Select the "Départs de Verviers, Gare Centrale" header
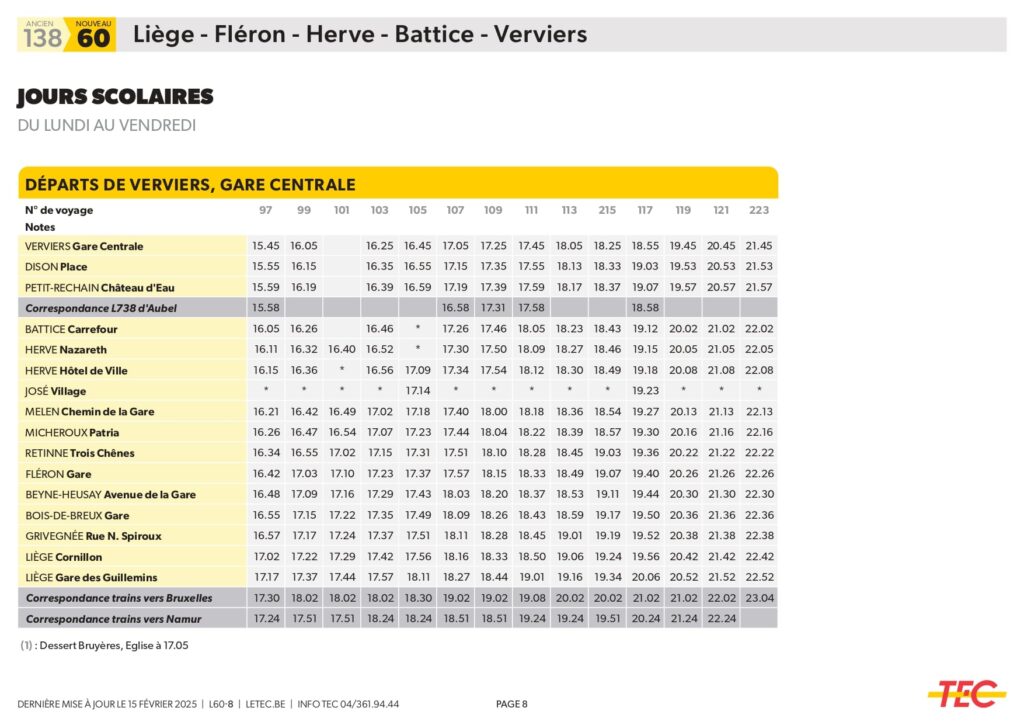This screenshot has width=1024, height=725. [x=190, y=185]
